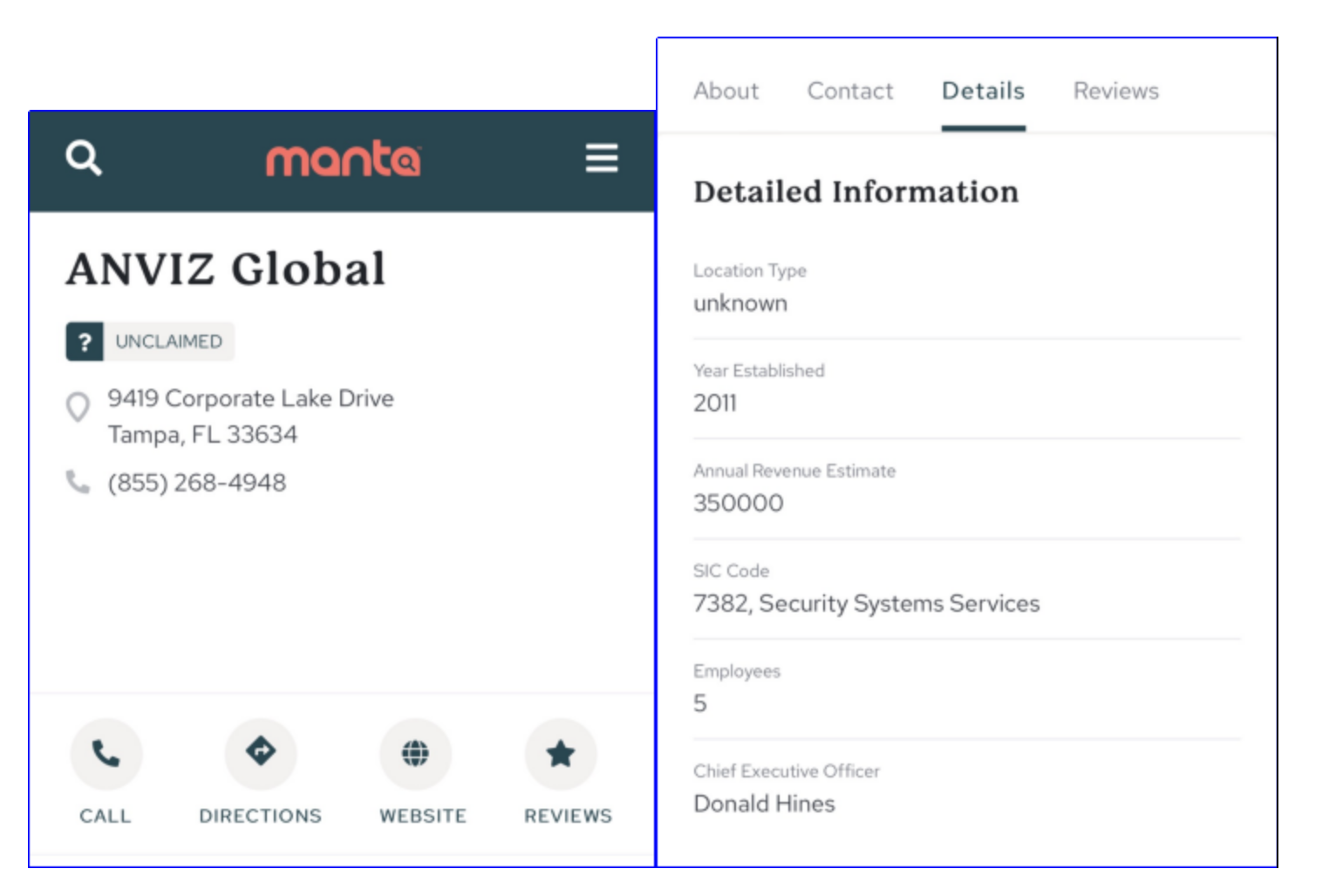Click the small phone icon beside the number
The width and height of the screenshot is (1329, 896).
pyautogui.click(x=78, y=482)
